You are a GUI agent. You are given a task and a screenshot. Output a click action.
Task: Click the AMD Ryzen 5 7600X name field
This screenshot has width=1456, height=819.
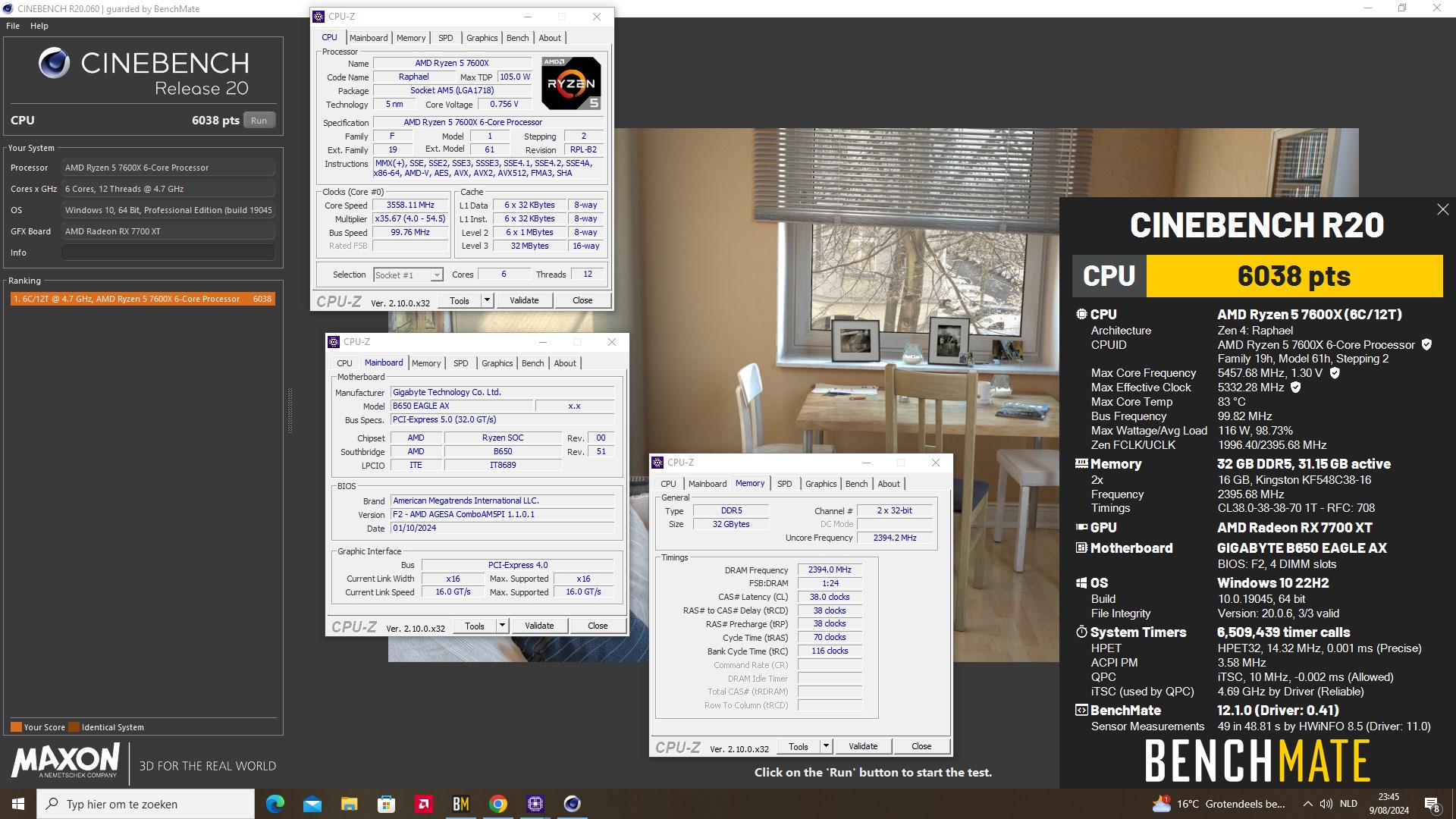click(x=452, y=63)
